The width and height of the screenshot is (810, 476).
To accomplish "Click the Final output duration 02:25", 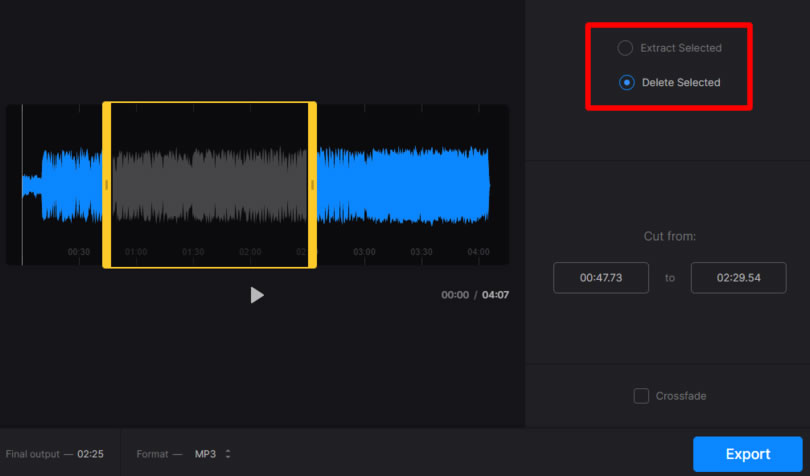I will [90, 454].
